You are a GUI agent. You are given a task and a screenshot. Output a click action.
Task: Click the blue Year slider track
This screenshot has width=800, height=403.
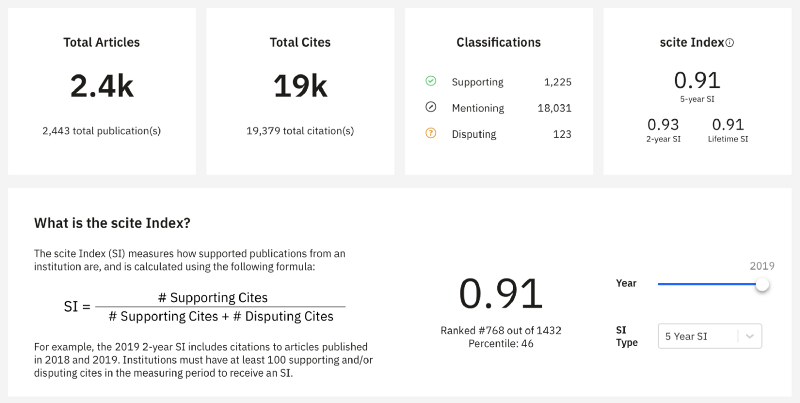coord(705,284)
